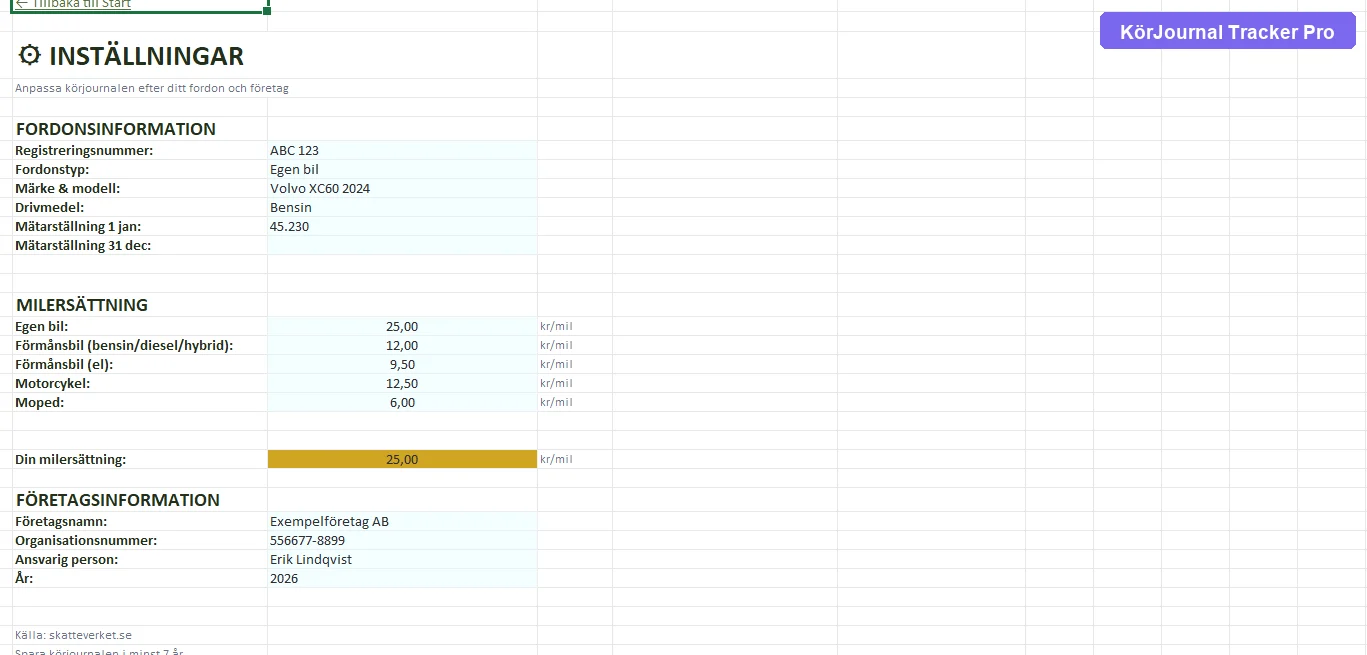Click the odometer value 45.230
1367x655 pixels.
point(402,227)
